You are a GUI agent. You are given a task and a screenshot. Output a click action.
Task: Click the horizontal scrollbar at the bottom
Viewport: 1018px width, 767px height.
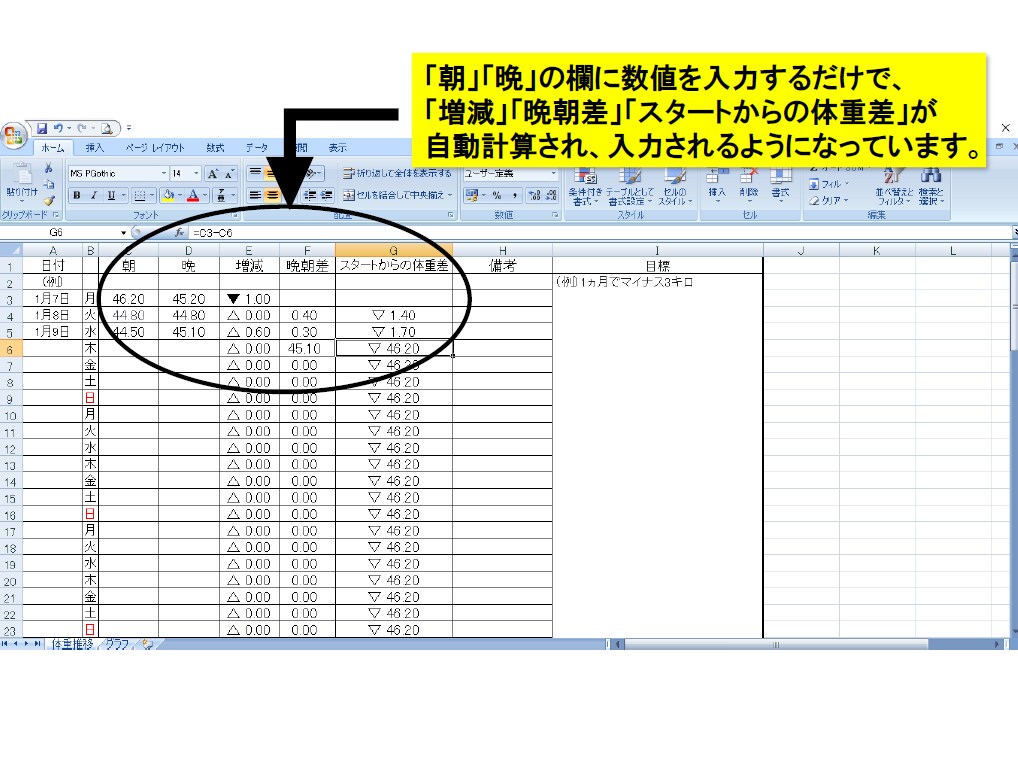(776, 644)
